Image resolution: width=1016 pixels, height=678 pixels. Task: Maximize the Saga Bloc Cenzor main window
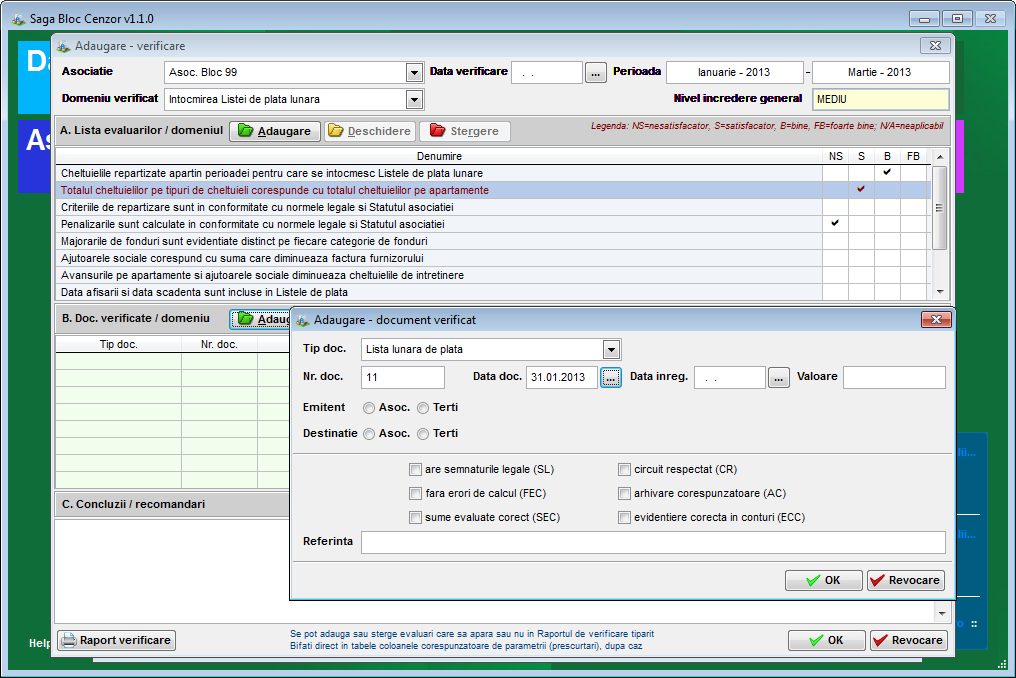point(958,19)
